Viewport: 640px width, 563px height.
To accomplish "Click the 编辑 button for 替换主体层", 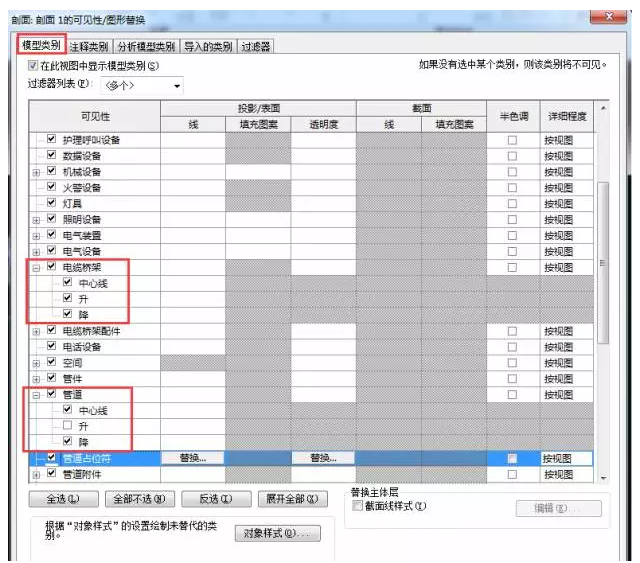I will click(558, 508).
